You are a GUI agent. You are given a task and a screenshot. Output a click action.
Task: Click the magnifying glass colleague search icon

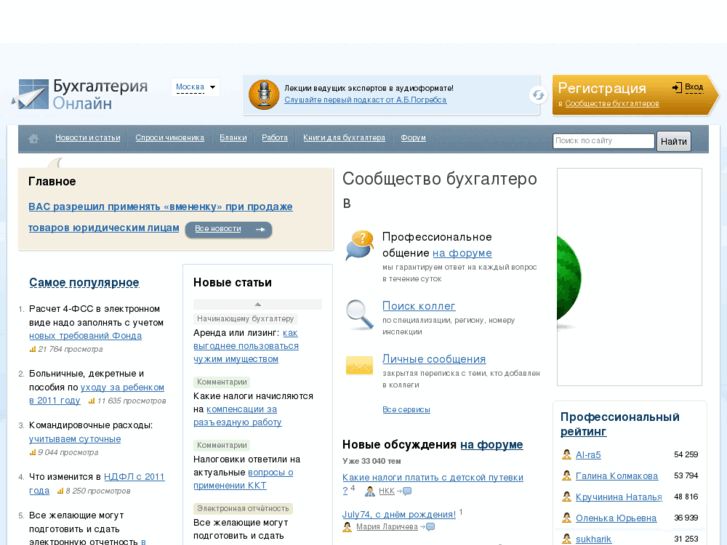pos(359,314)
